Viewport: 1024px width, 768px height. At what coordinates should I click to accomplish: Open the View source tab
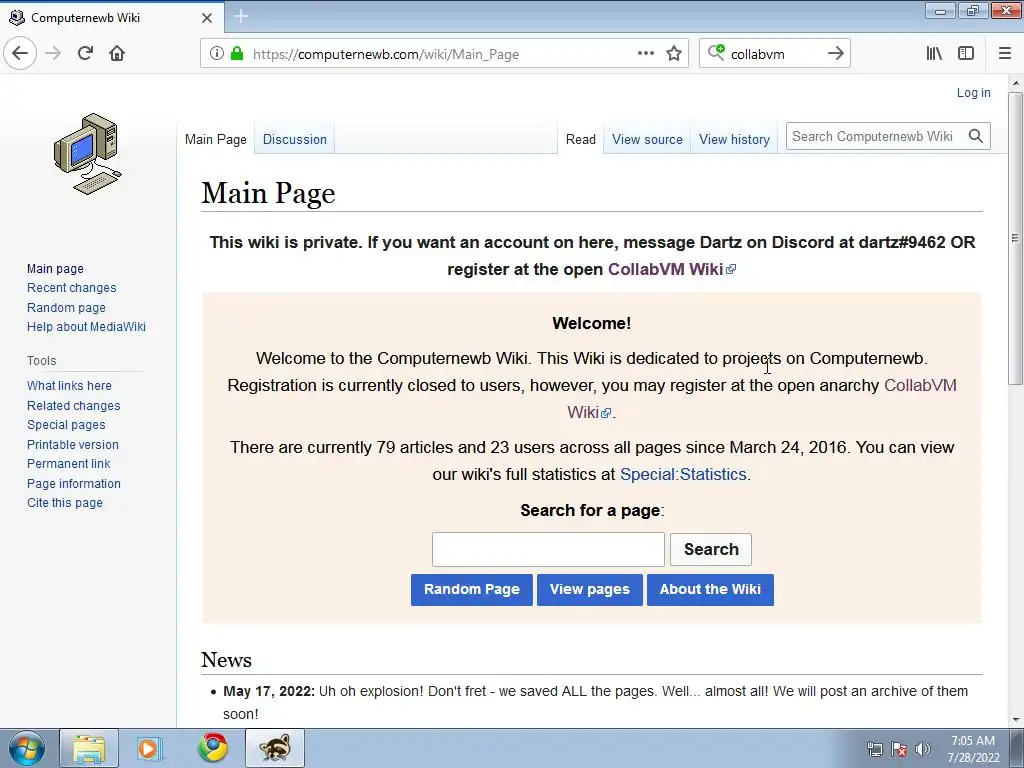click(647, 139)
